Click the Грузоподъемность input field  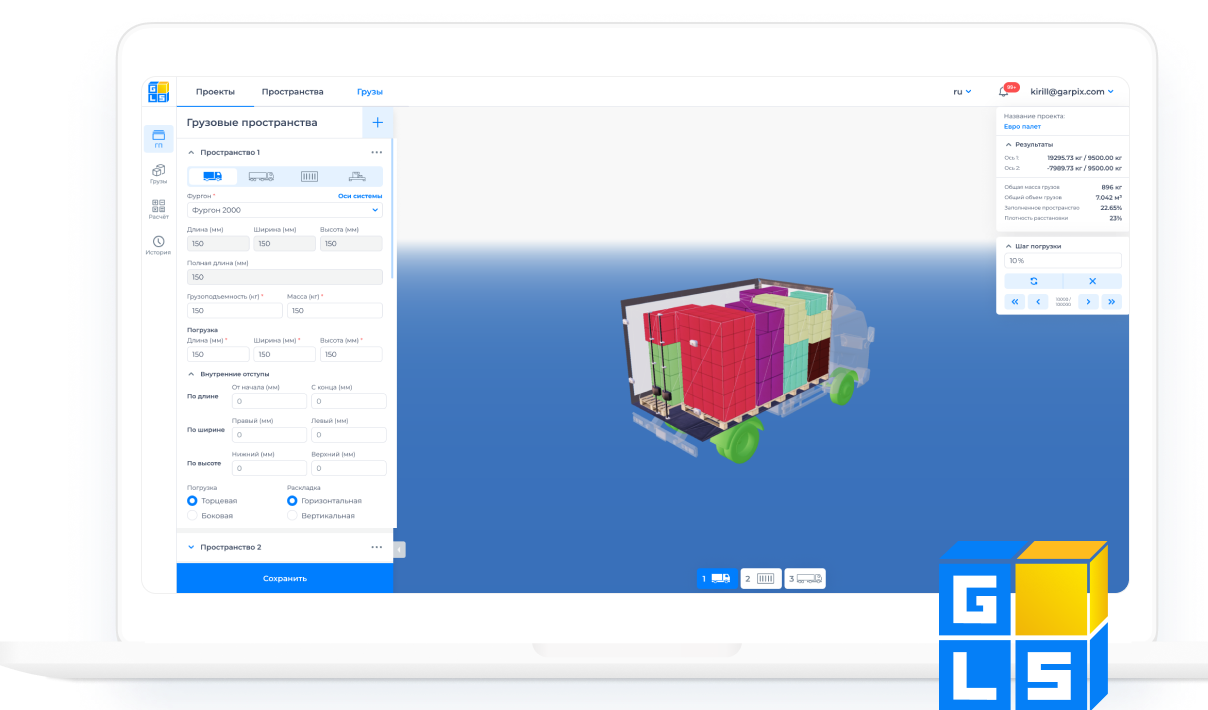coord(234,311)
